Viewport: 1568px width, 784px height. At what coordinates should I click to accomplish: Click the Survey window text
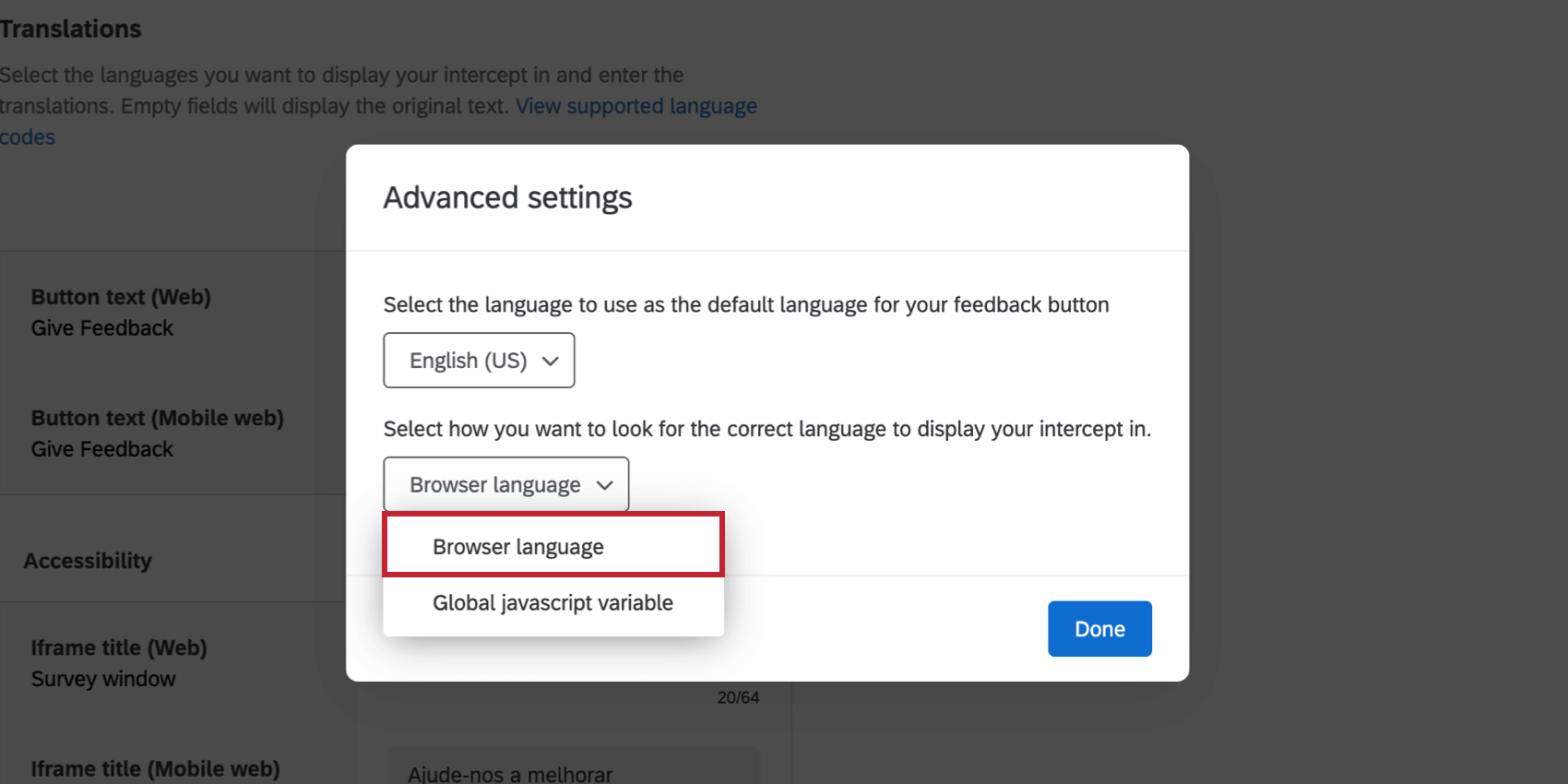[x=103, y=679]
